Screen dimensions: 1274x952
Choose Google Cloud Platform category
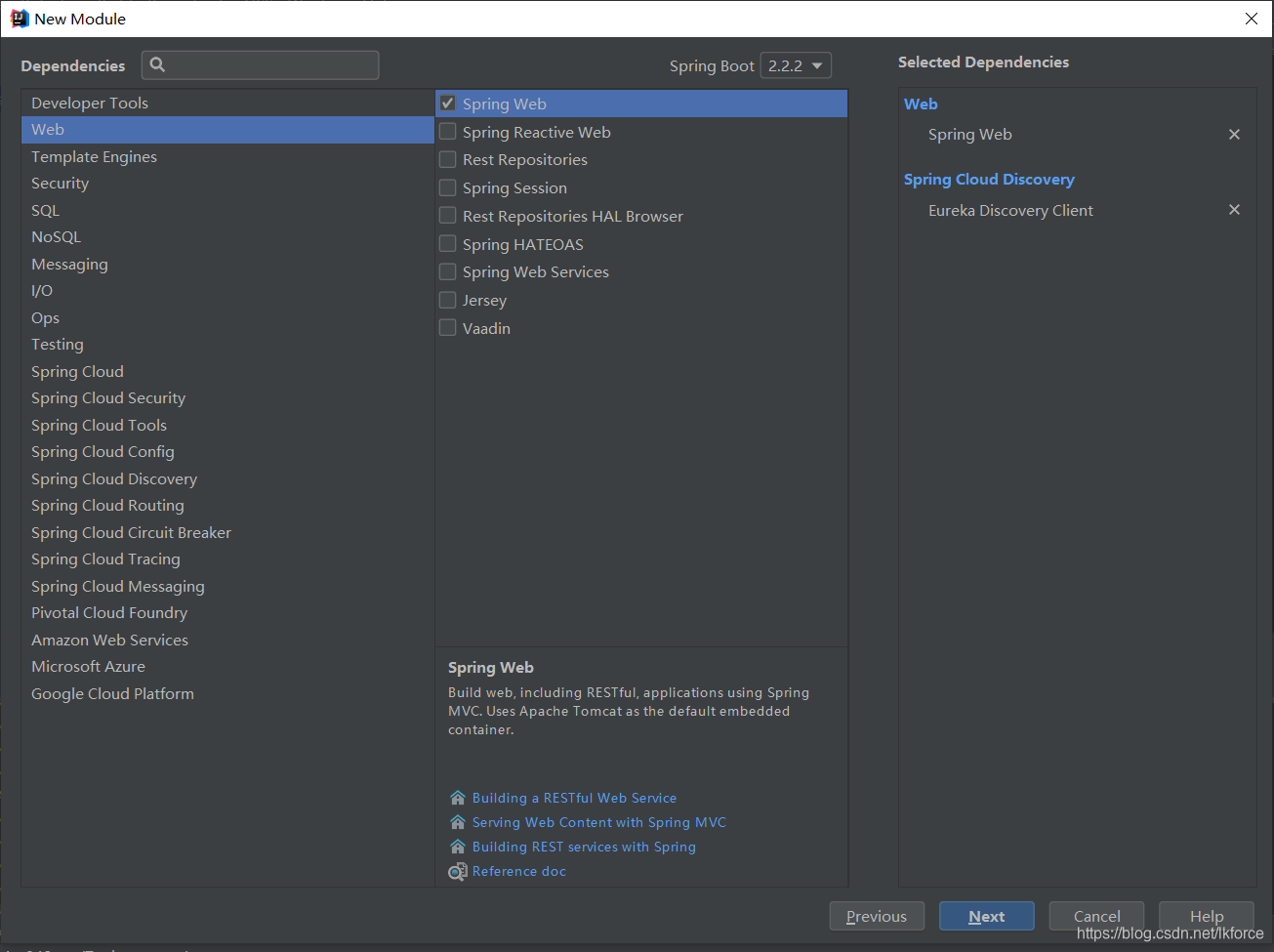tap(227, 693)
